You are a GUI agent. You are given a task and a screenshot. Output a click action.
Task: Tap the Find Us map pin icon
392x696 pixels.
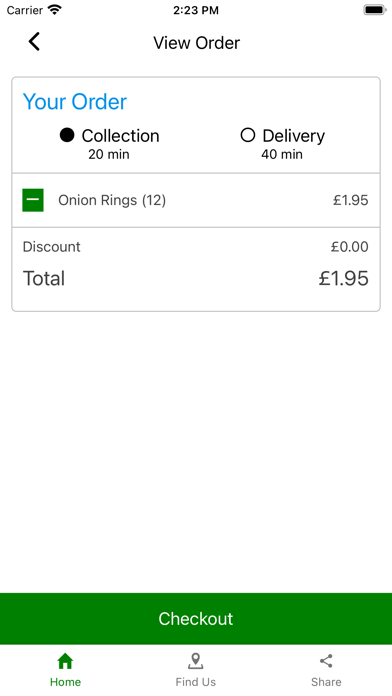point(195,661)
